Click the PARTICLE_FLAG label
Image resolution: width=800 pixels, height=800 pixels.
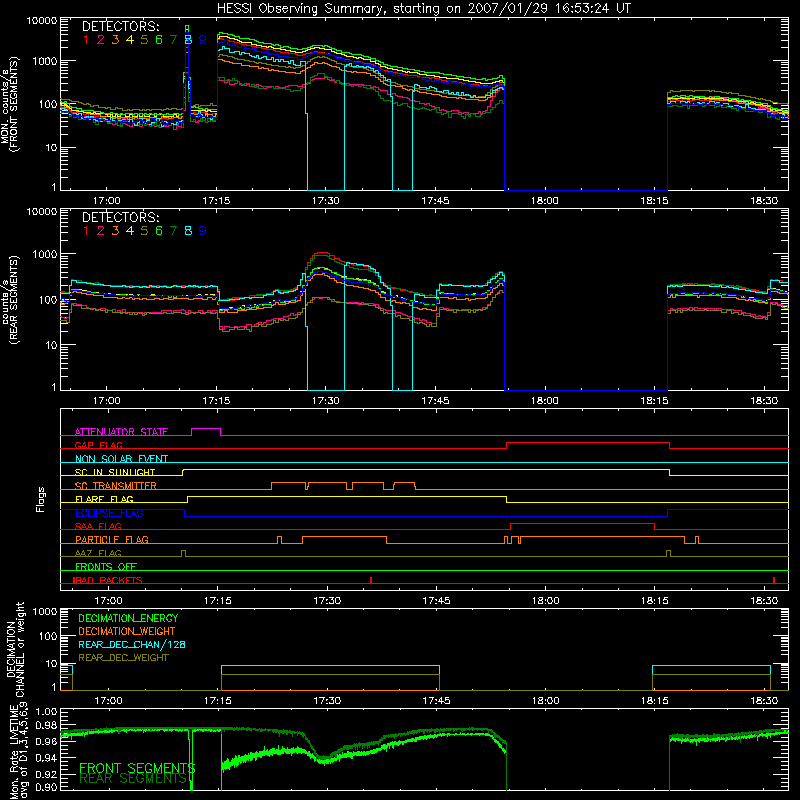pyautogui.click(x=112, y=539)
